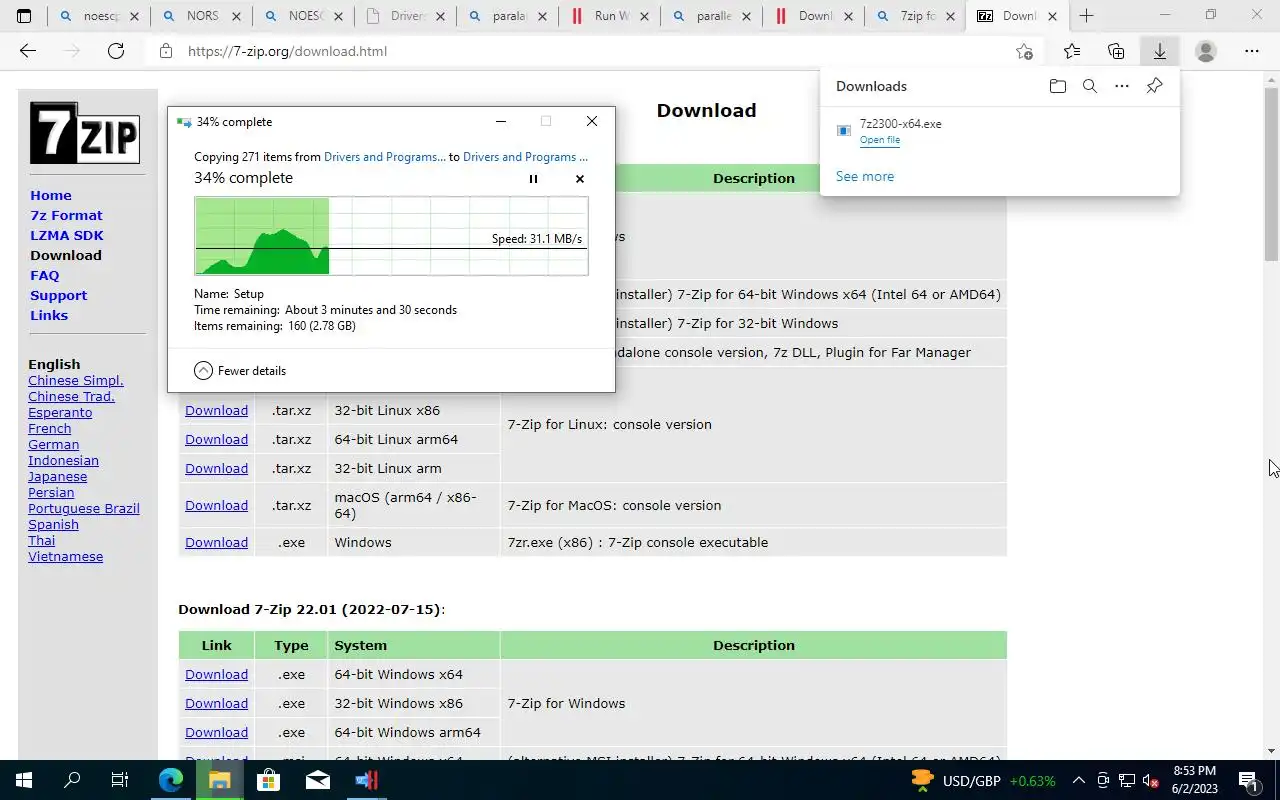Screen dimensions: 1280x800
Task: Refresh the current page
Action: [x=116, y=51]
